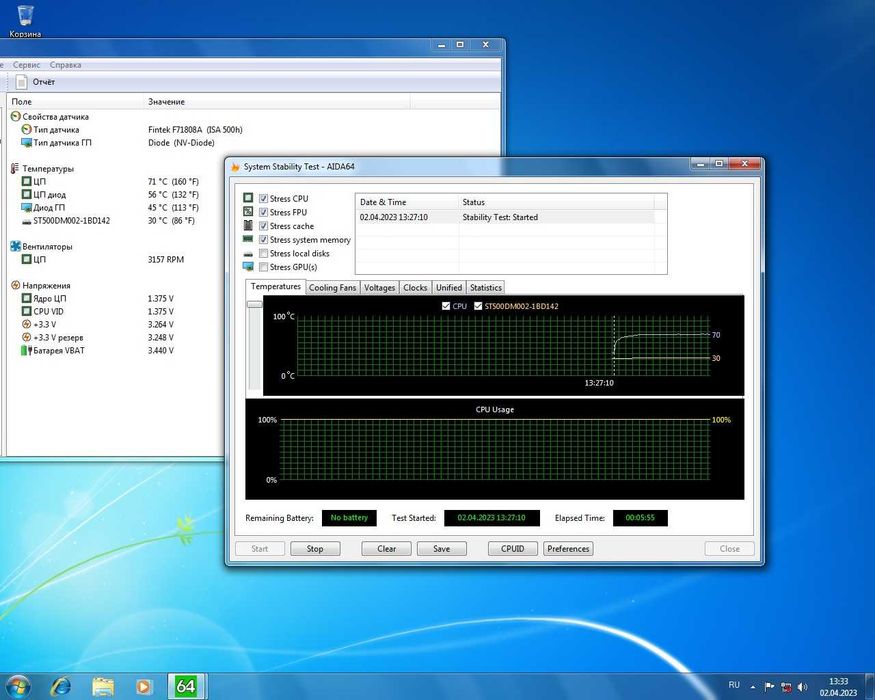Enable the Stress GPU(s) checkbox
The height and width of the screenshot is (700, 875).
coord(263,267)
